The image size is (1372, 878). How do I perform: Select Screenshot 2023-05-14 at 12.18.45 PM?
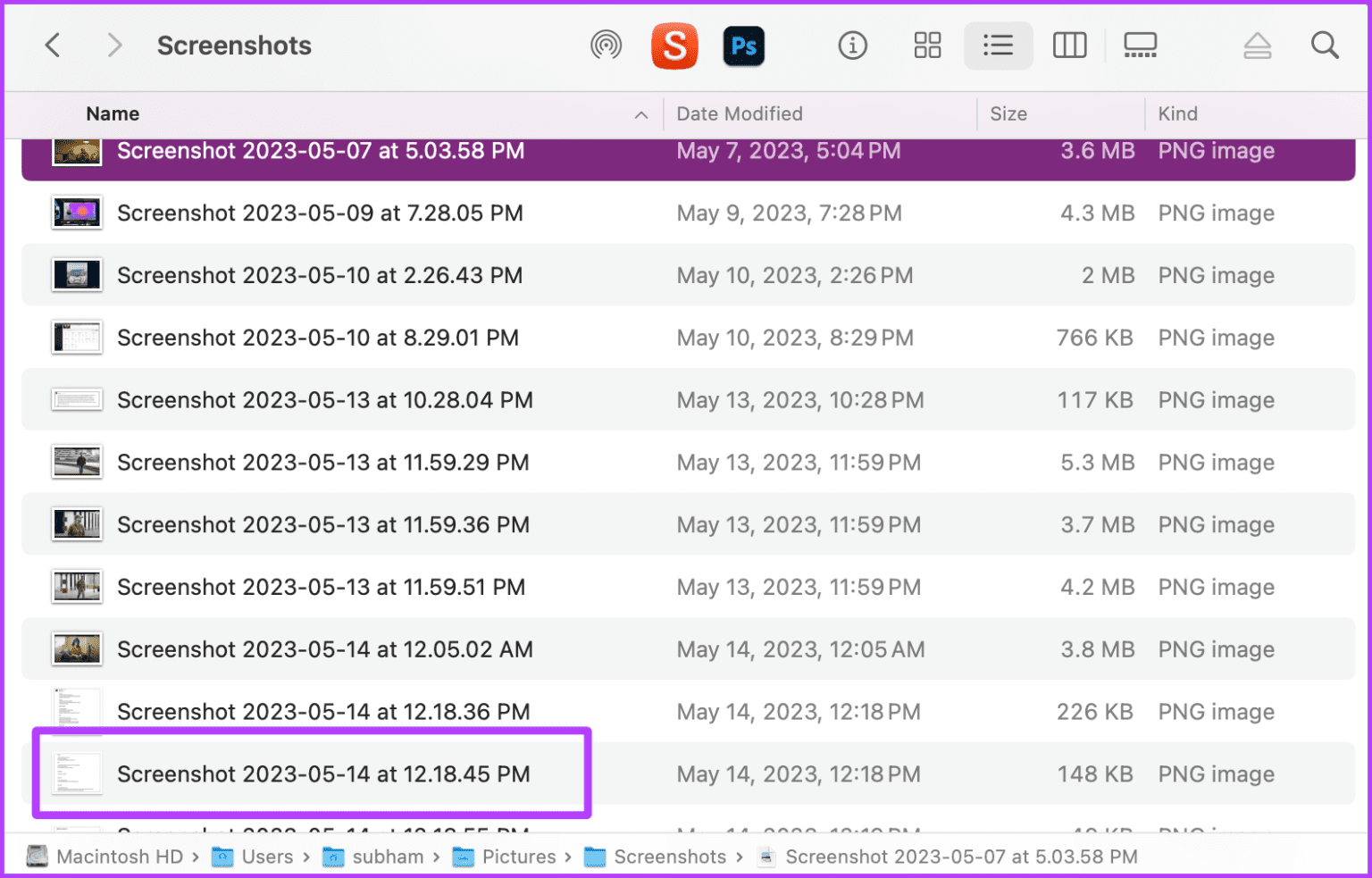(323, 774)
